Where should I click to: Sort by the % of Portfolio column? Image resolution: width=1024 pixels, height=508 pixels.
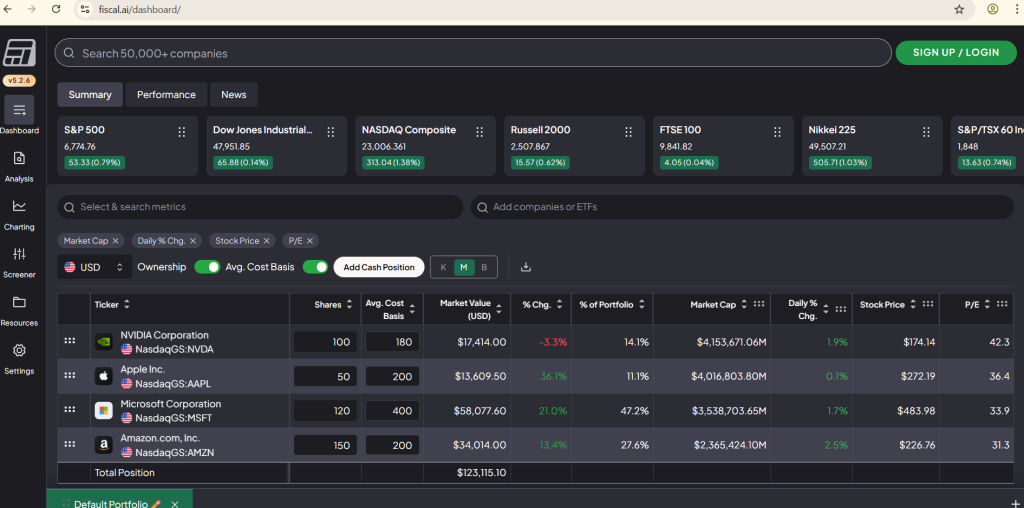[x=642, y=304]
